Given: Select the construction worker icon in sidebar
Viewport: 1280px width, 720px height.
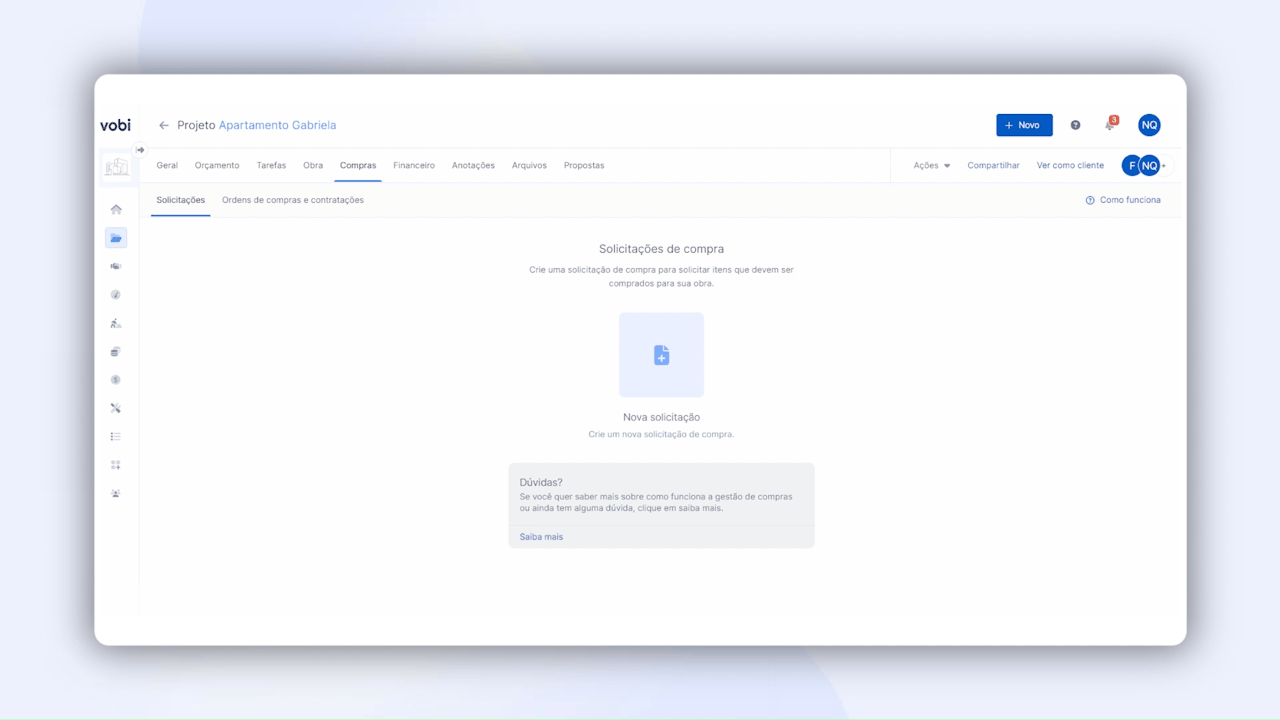Looking at the screenshot, I should (x=116, y=323).
